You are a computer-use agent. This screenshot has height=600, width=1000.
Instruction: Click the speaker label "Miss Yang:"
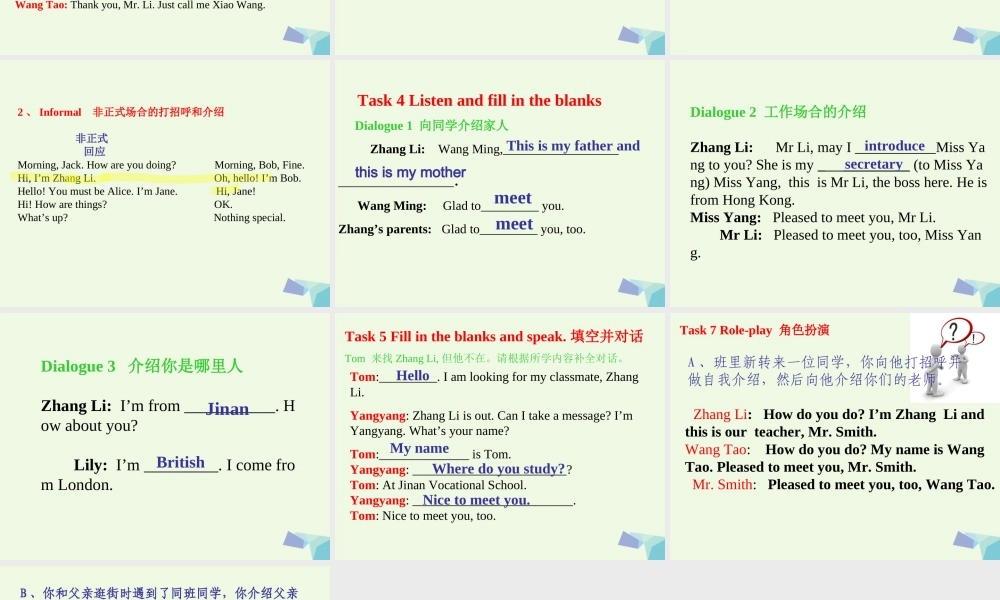tap(725, 217)
